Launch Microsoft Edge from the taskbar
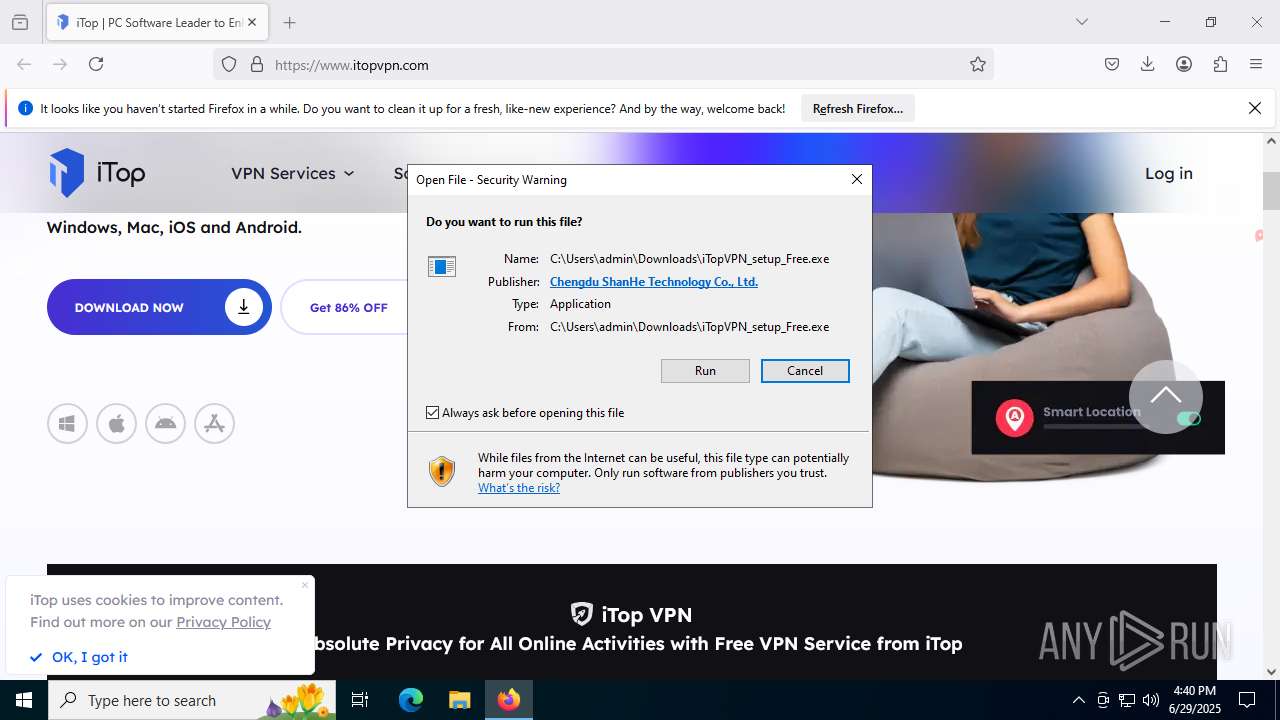Screen dimensions: 1280x720 point(411,700)
